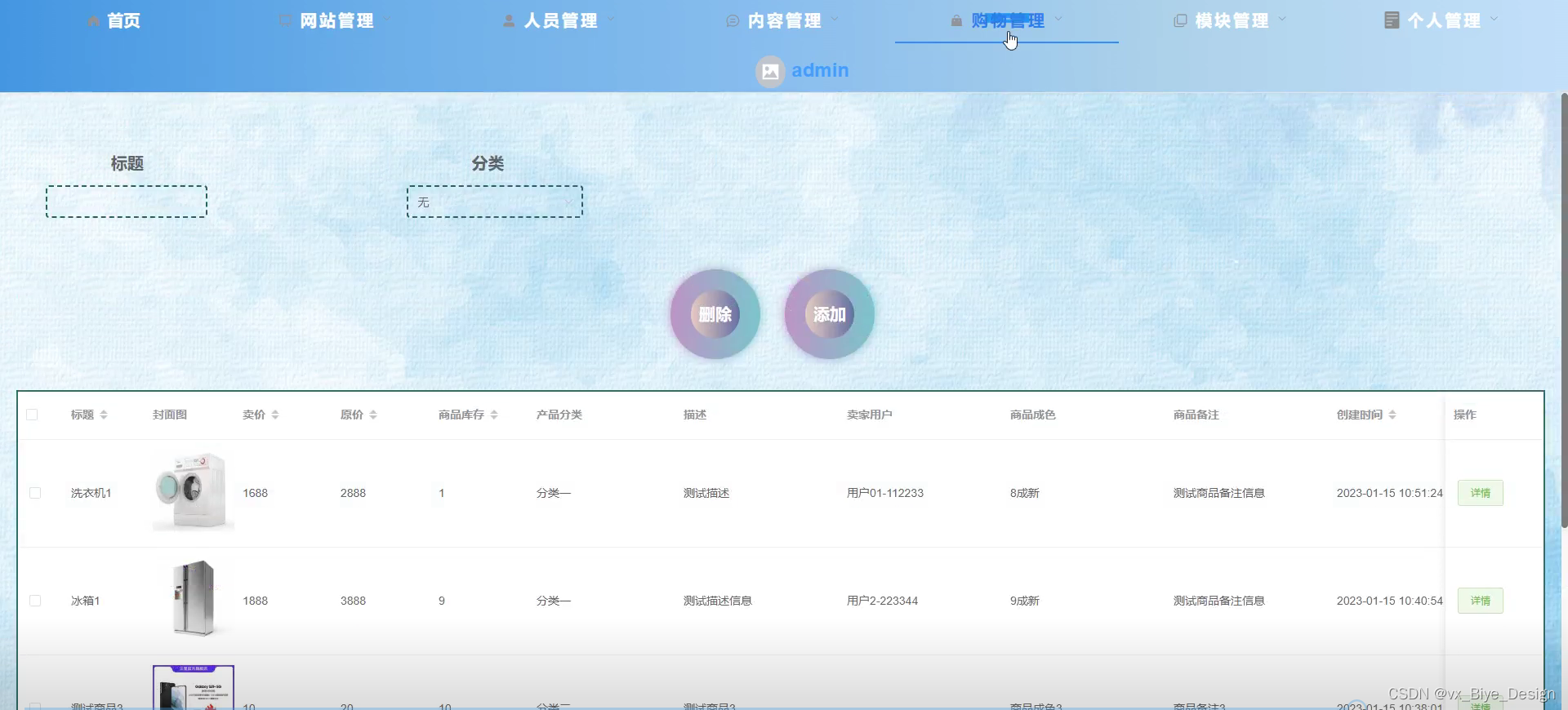Toggle the select-all checkbox in table header
Viewport: 1568px width, 710px height.
[32, 415]
